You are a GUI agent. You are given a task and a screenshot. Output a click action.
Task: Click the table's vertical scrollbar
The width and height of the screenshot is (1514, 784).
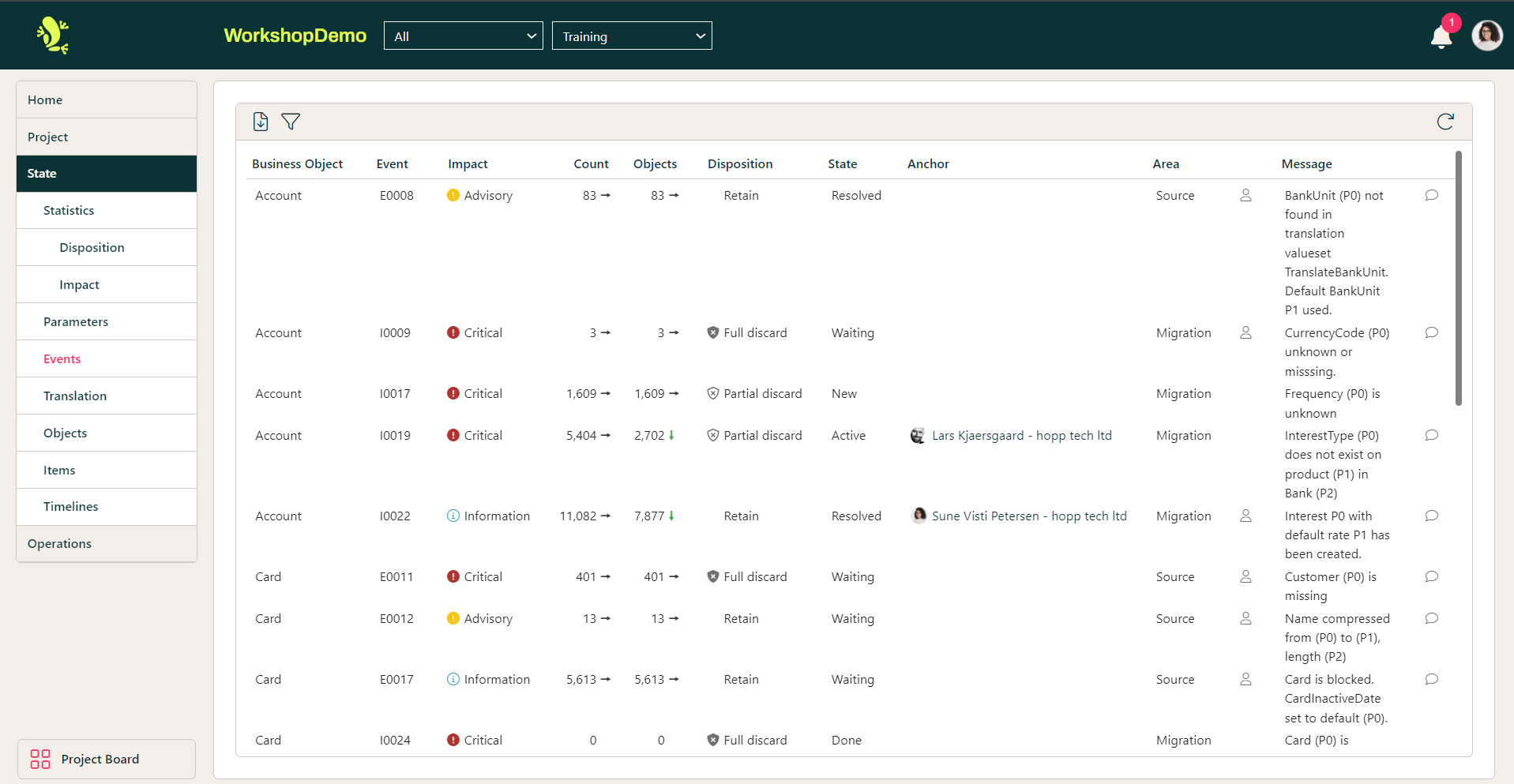pyautogui.click(x=1458, y=279)
